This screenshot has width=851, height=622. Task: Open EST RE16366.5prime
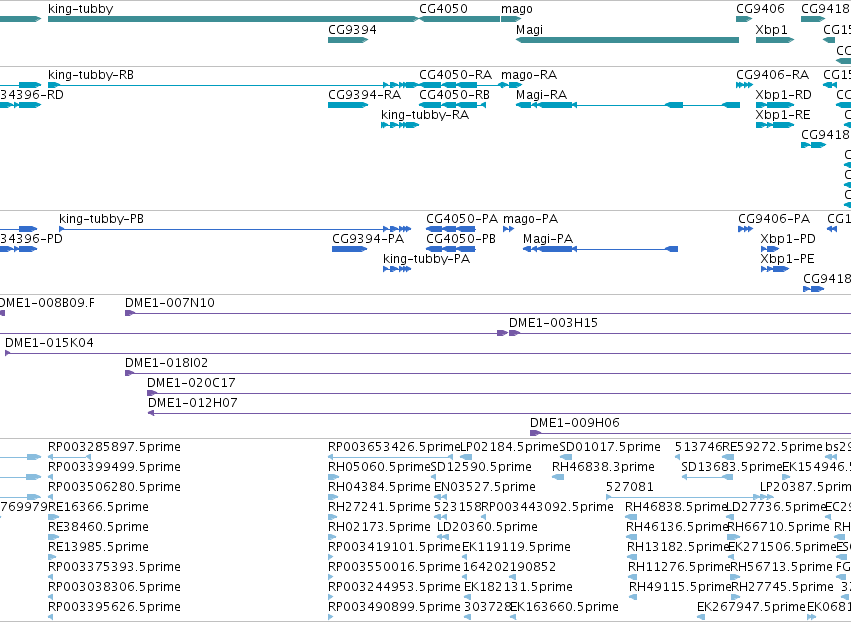(53, 517)
